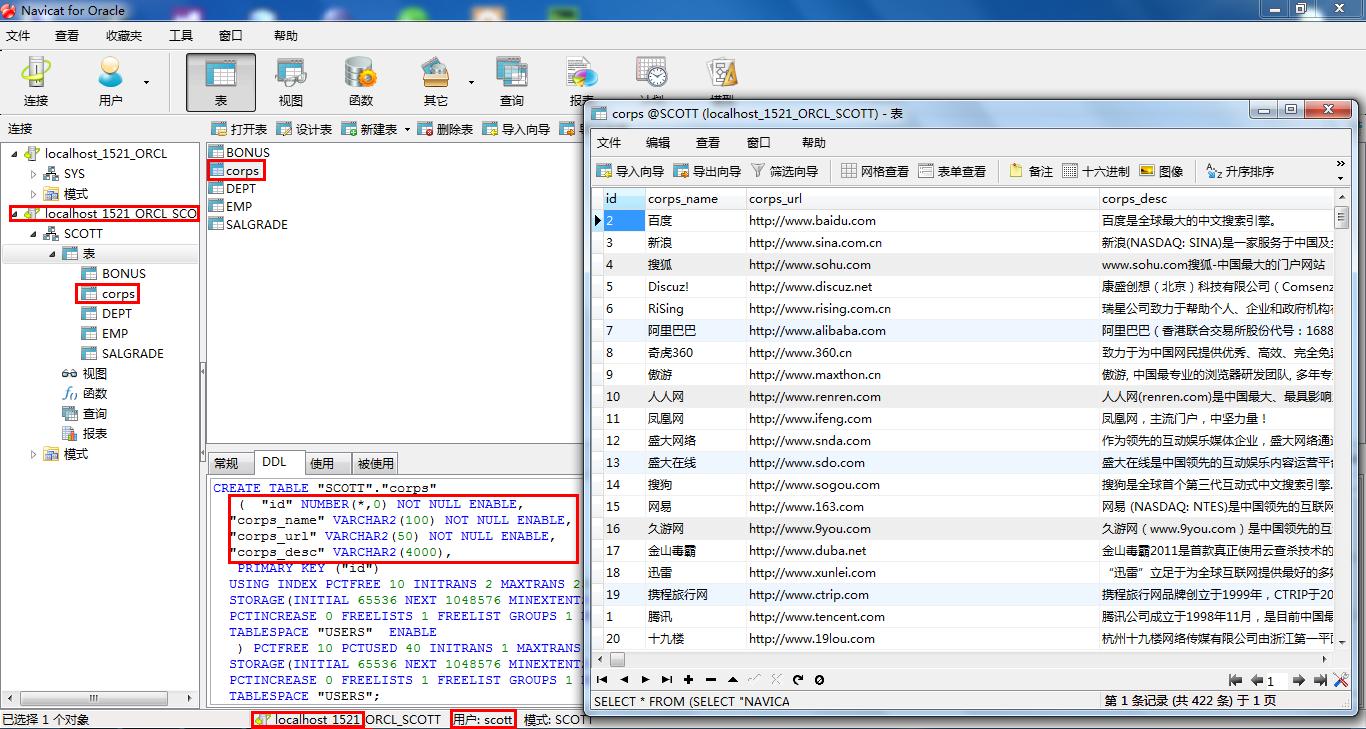Click the 十六进制 hex view button
Image resolution: width=1366 pixels, height=729 pixels.
[1095, 171]
